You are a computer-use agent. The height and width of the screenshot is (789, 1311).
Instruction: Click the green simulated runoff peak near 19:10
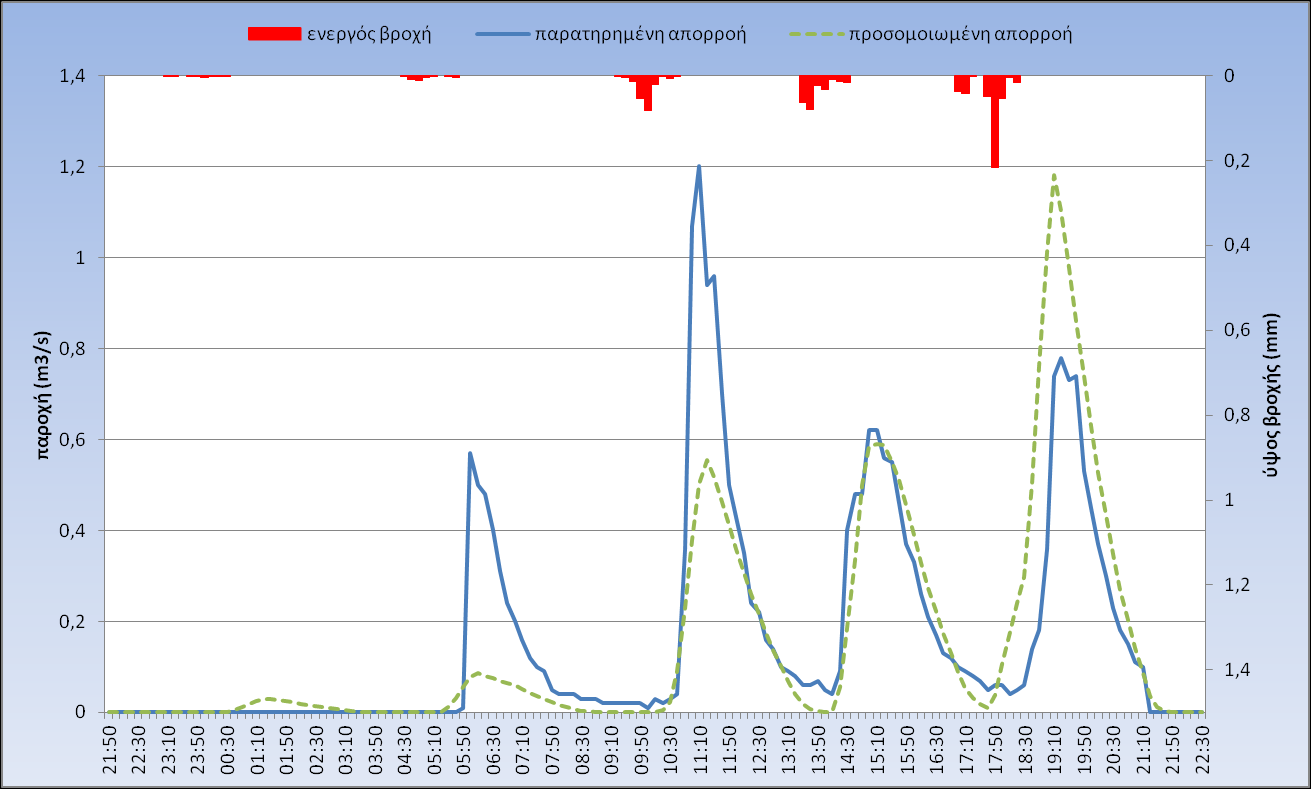1054,176
